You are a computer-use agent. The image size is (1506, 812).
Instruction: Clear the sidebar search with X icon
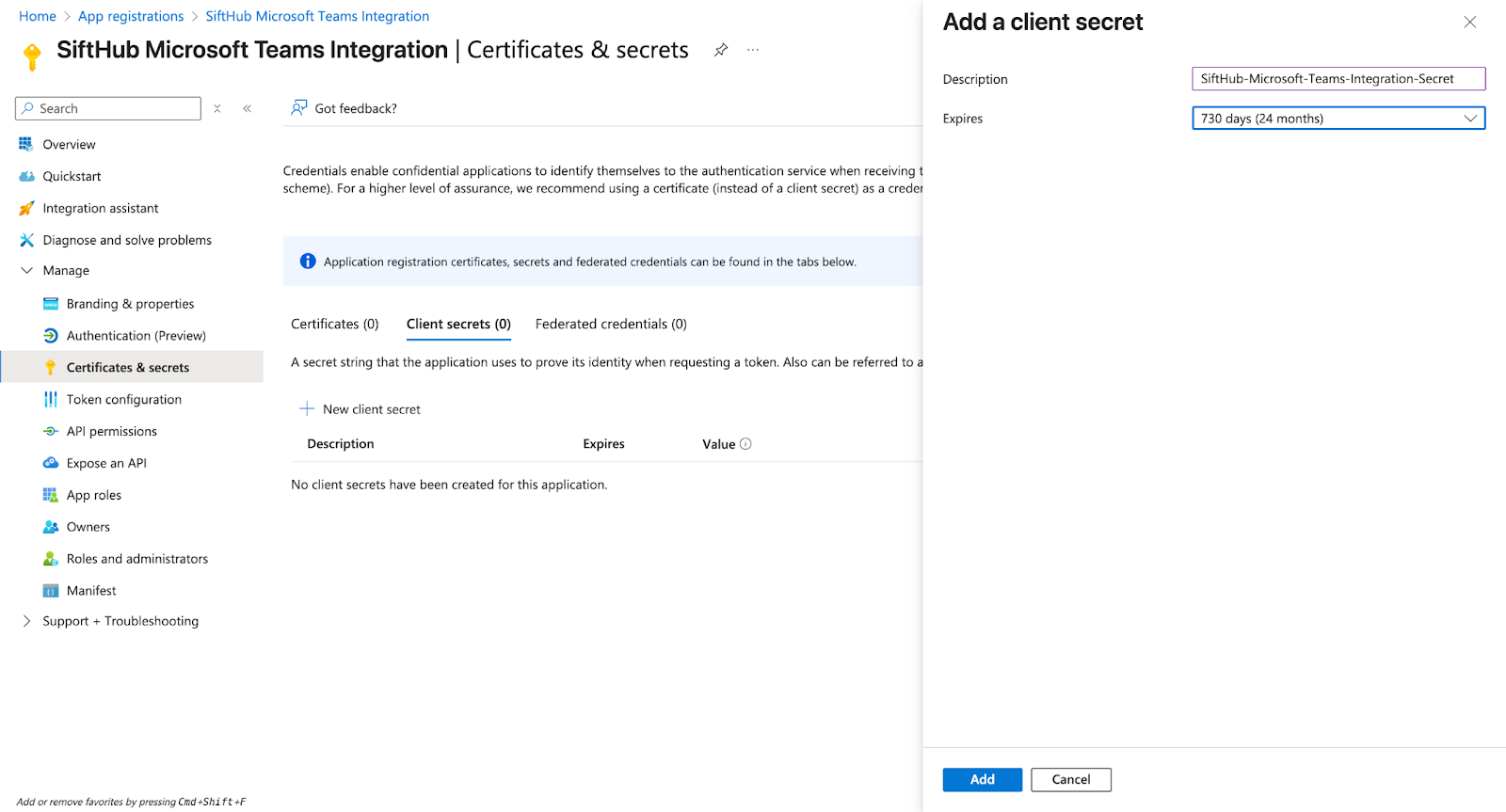[x=217, y=109]
